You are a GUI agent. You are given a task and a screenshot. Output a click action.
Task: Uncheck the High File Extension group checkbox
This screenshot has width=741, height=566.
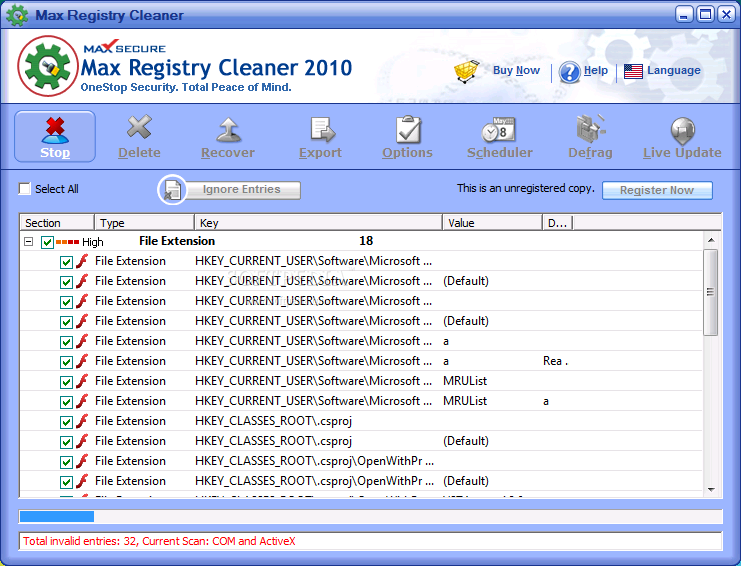click(x=47, y=242)
